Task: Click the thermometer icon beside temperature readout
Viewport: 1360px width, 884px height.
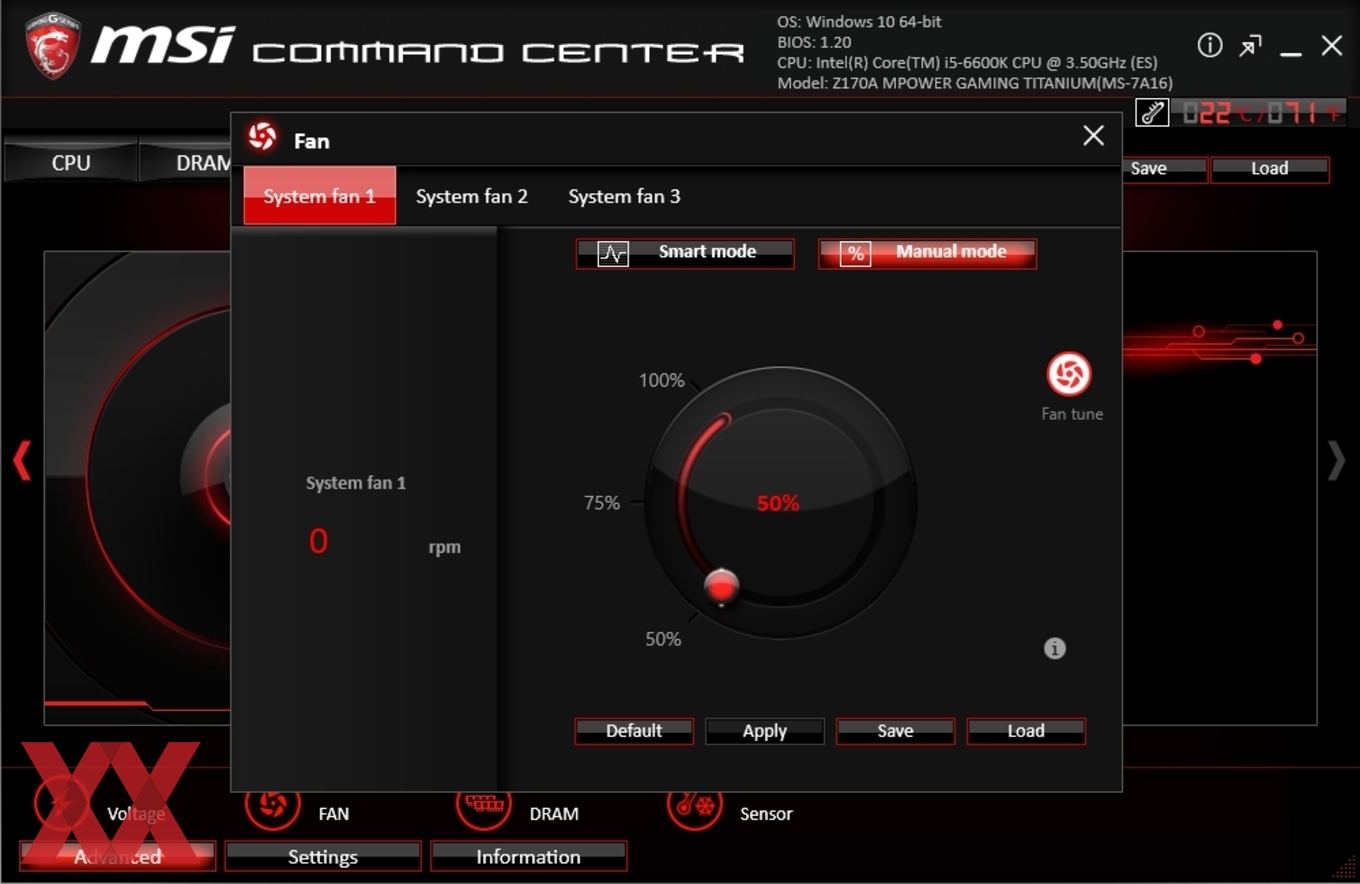Action: 1152,113
